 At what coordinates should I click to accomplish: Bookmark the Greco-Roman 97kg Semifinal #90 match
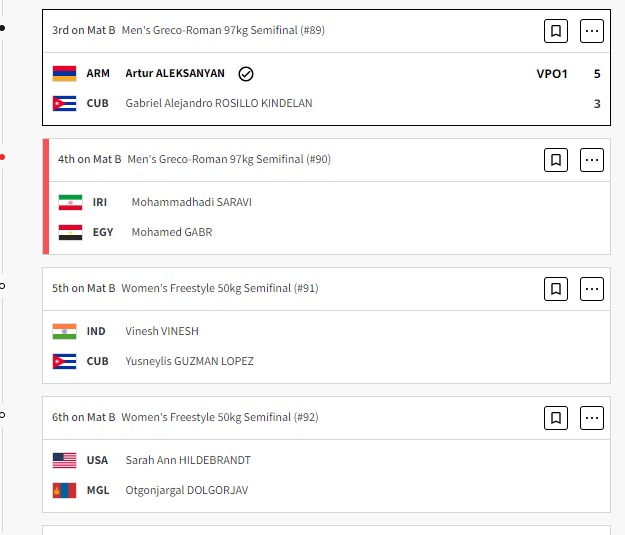556,160
